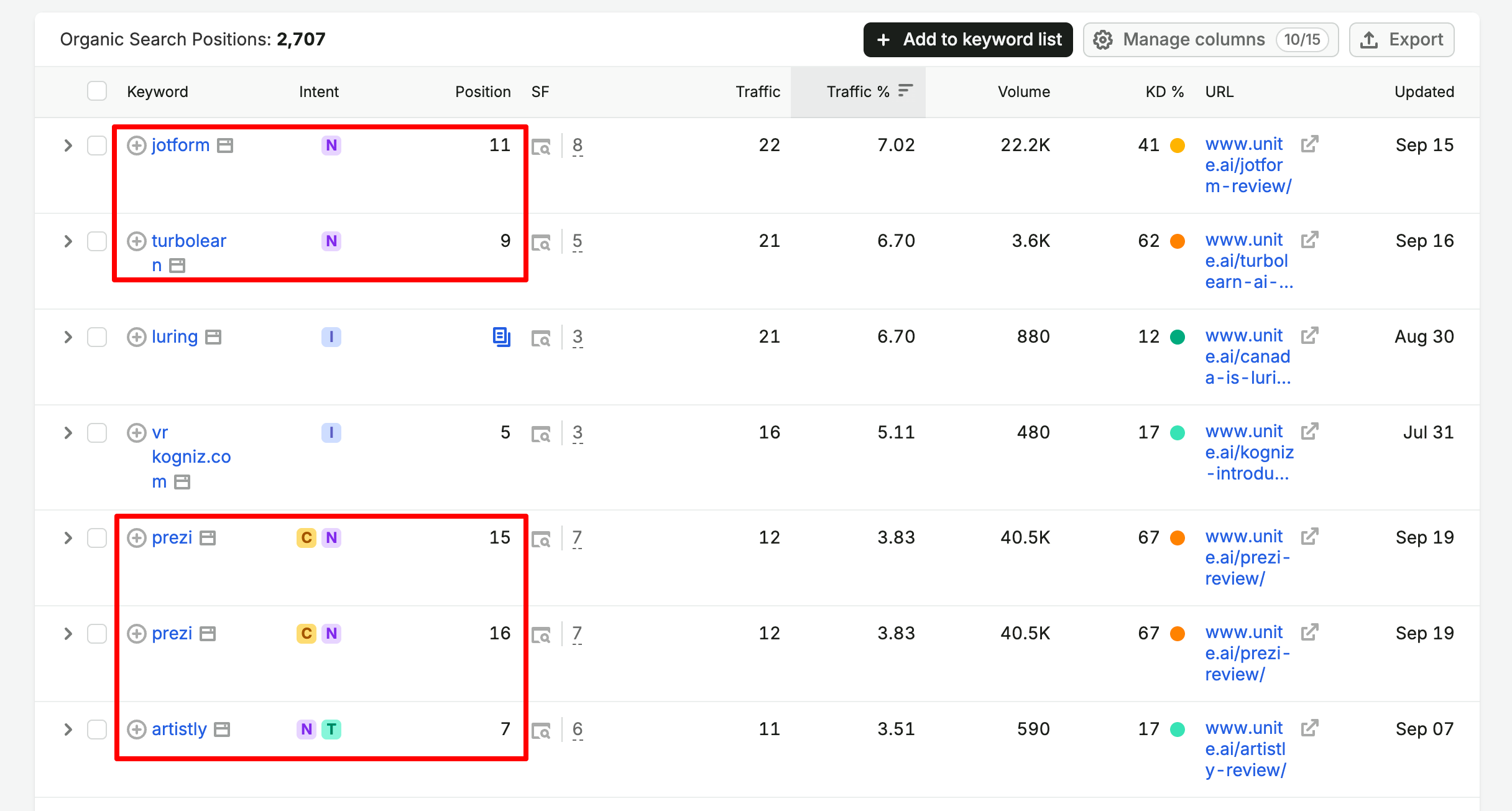Click the SERP source icon after luring keyword
Screen dimensions: 1512x811
(x=213, y=337)
